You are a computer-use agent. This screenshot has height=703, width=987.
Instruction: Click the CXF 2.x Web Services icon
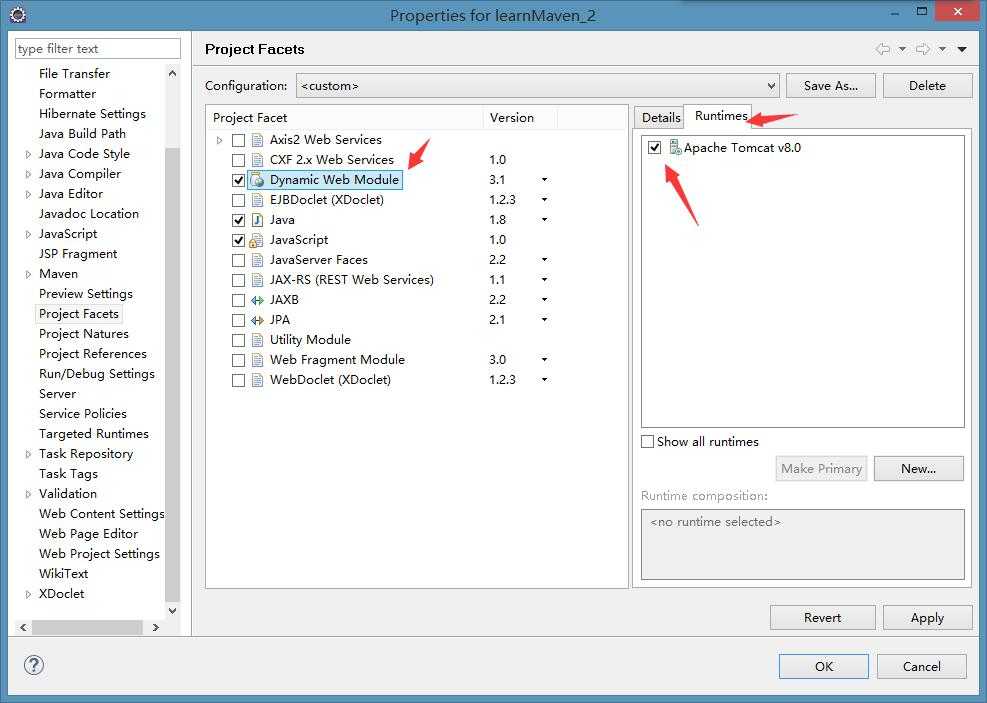pyautogui.click(x=257, y=160)
